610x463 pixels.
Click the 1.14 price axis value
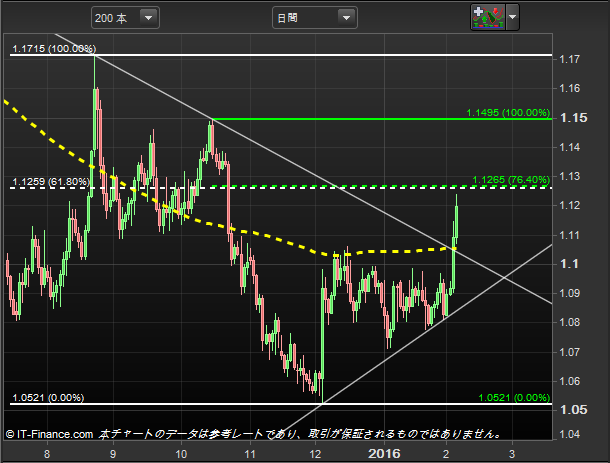point(569,147)
